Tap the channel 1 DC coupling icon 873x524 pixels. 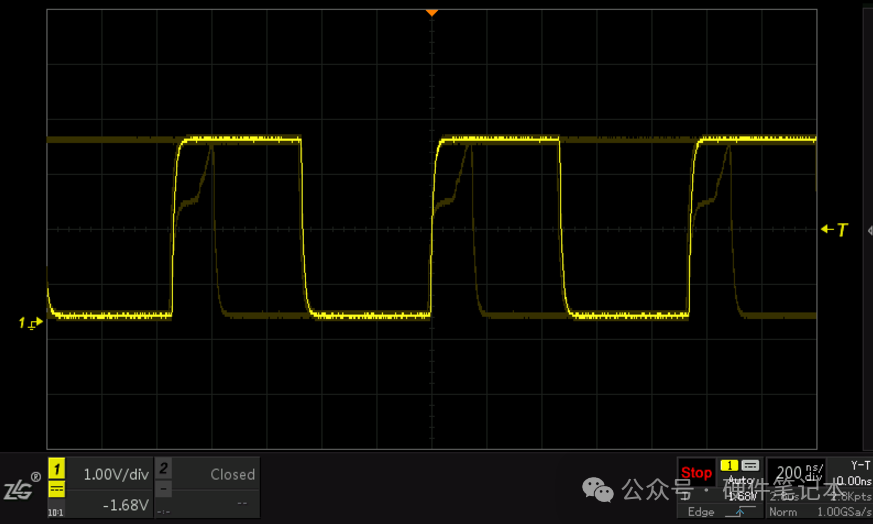(x=57, y=489)
